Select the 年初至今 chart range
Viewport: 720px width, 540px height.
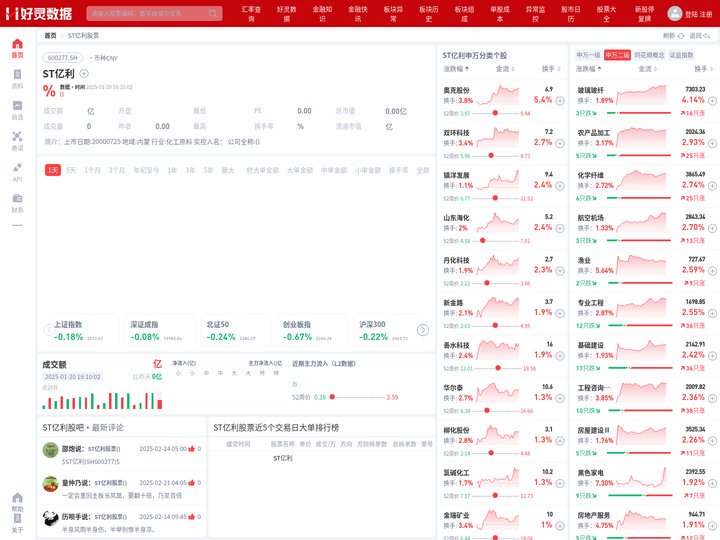[x=146, y=170]
